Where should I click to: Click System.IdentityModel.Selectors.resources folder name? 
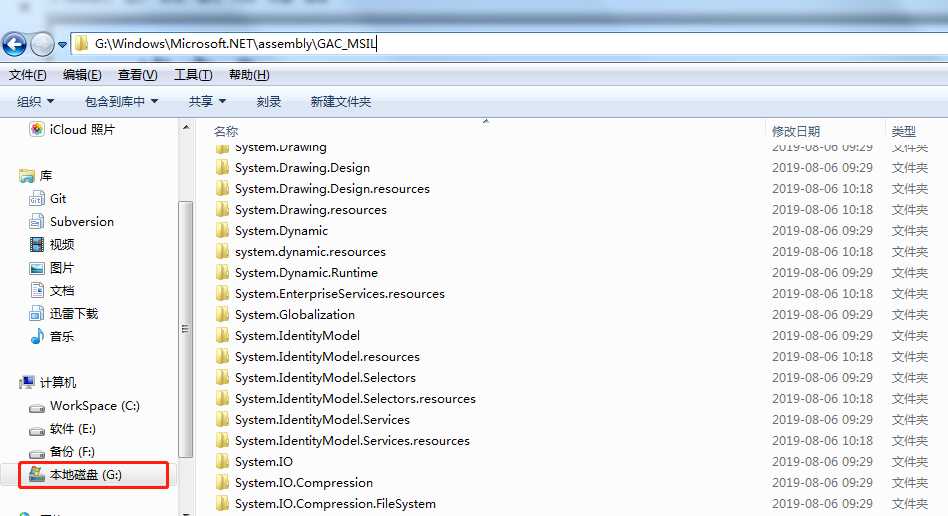(x=355, y=399)
